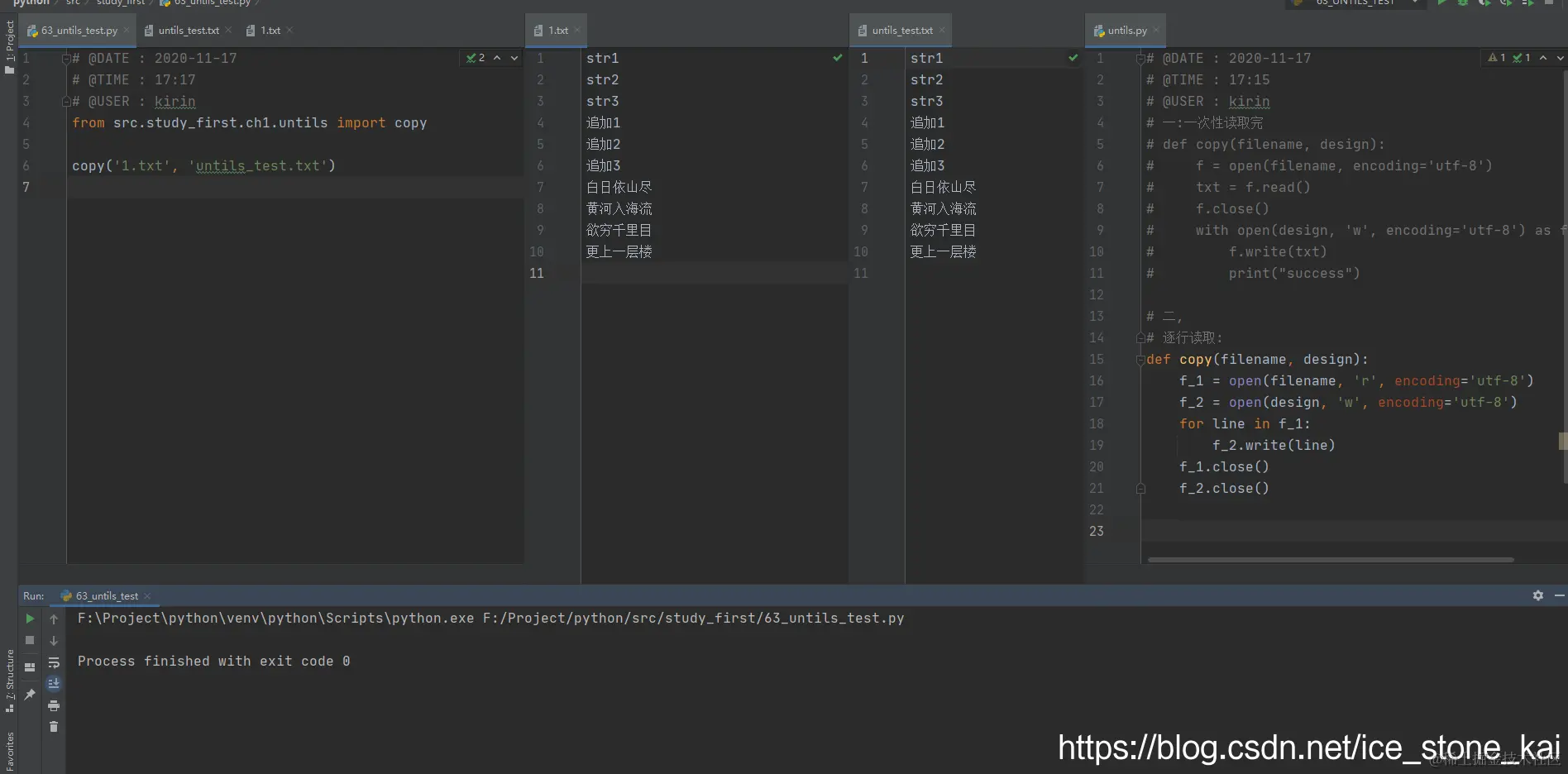The height and width of the screenshot is (774, 1568).
Task: Click typo count icon in untils.py editor
Action: pyautogui.click(x=1522, y=58)
